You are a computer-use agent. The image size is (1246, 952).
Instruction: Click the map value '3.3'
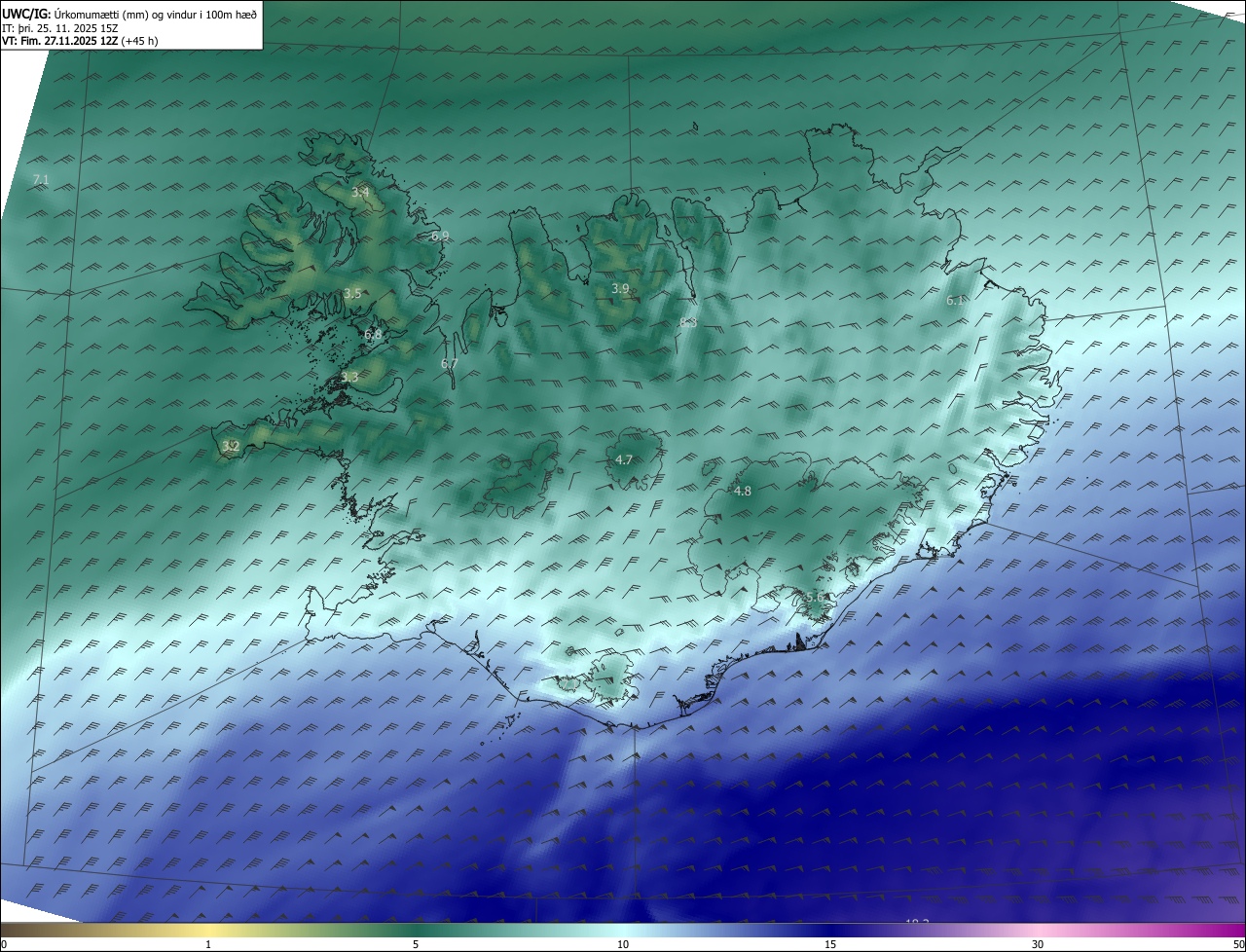click(x=349, y=376)
